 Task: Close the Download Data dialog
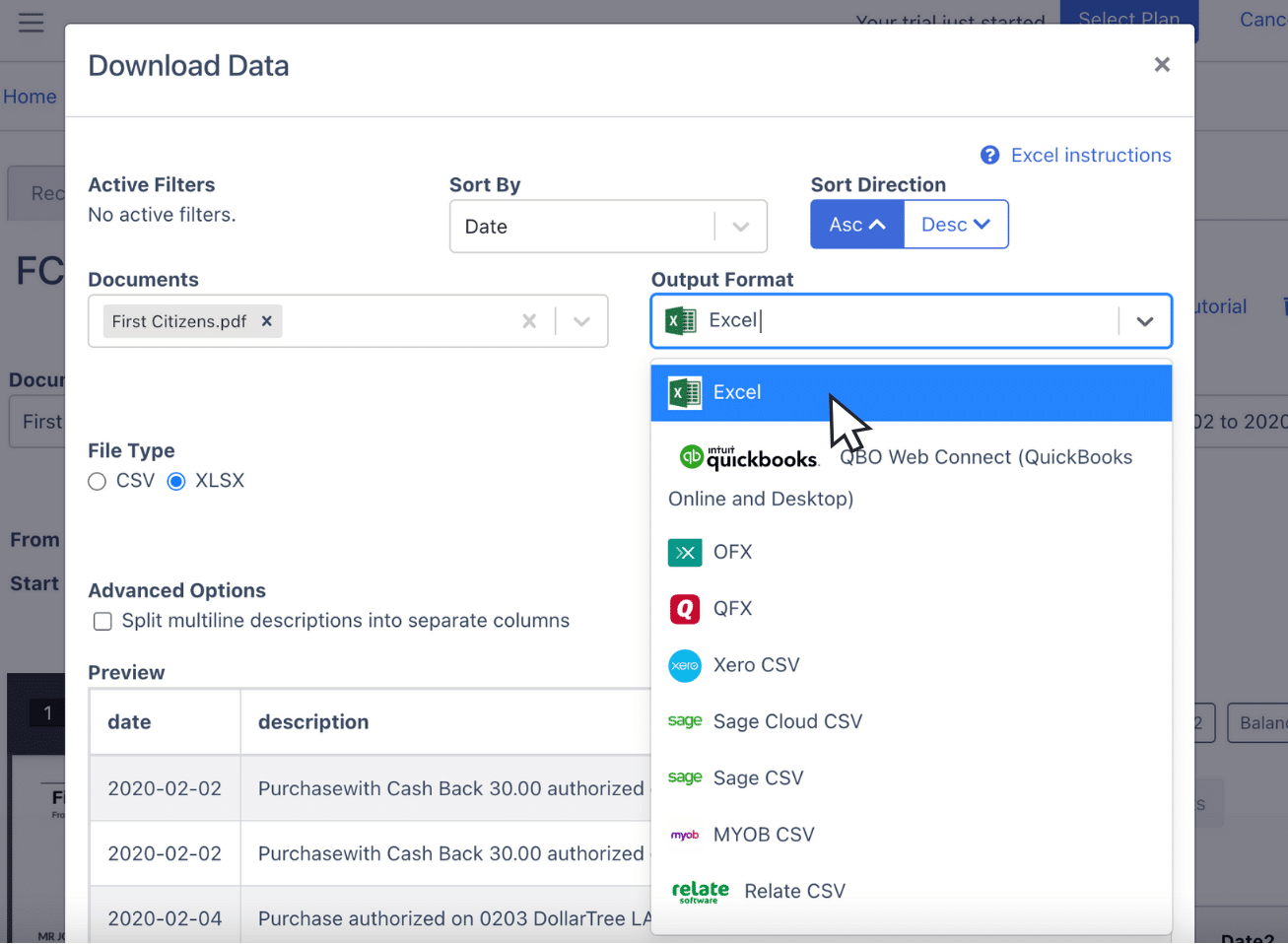(1162, 65)
